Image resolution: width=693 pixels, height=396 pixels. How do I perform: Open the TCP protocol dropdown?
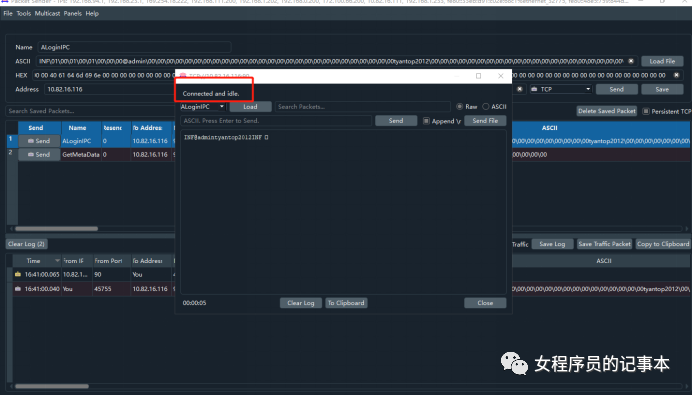click(560, 89)
